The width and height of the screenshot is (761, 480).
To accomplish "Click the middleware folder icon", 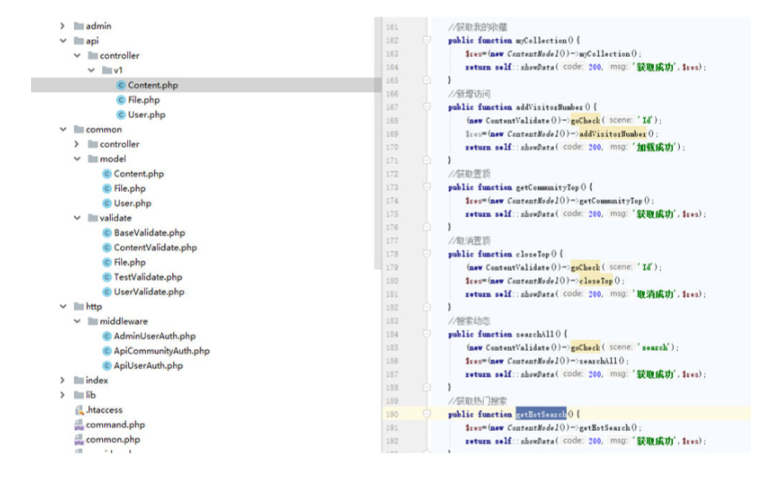I will coord(92,322).
